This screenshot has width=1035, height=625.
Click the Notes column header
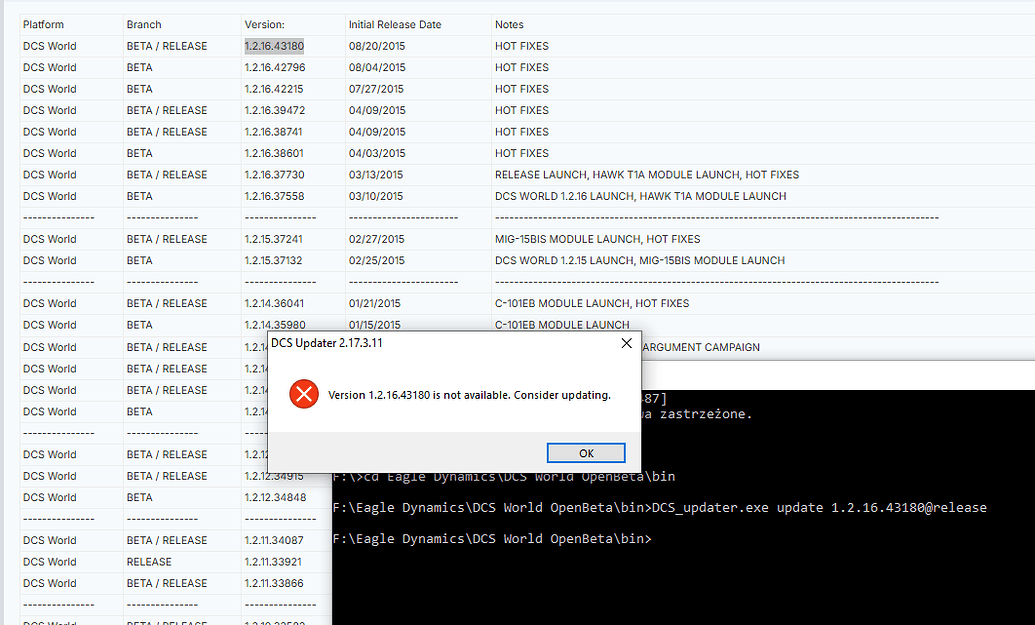tap(509, 24)
